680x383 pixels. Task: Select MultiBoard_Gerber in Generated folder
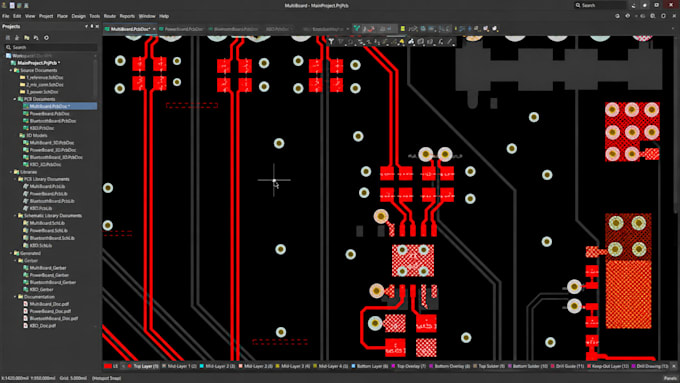pos(49,268)
